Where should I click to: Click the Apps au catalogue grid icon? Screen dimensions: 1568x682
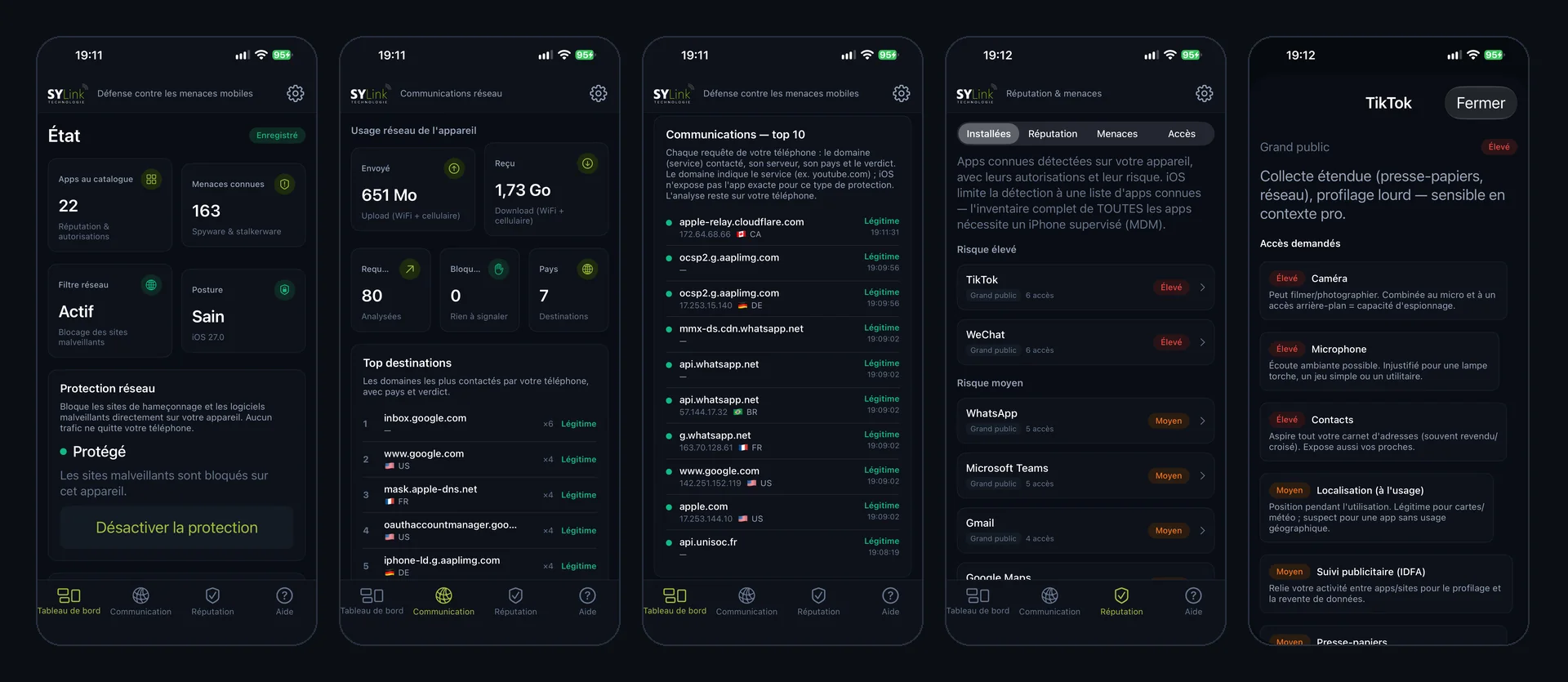pos(151,180)
